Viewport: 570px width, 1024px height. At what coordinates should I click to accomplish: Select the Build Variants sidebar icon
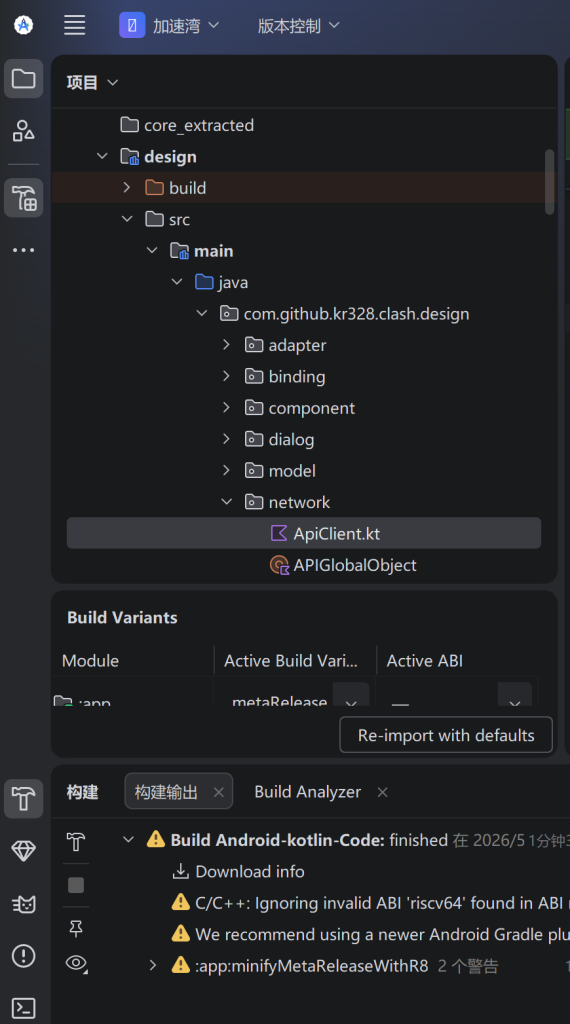[24, 198]
